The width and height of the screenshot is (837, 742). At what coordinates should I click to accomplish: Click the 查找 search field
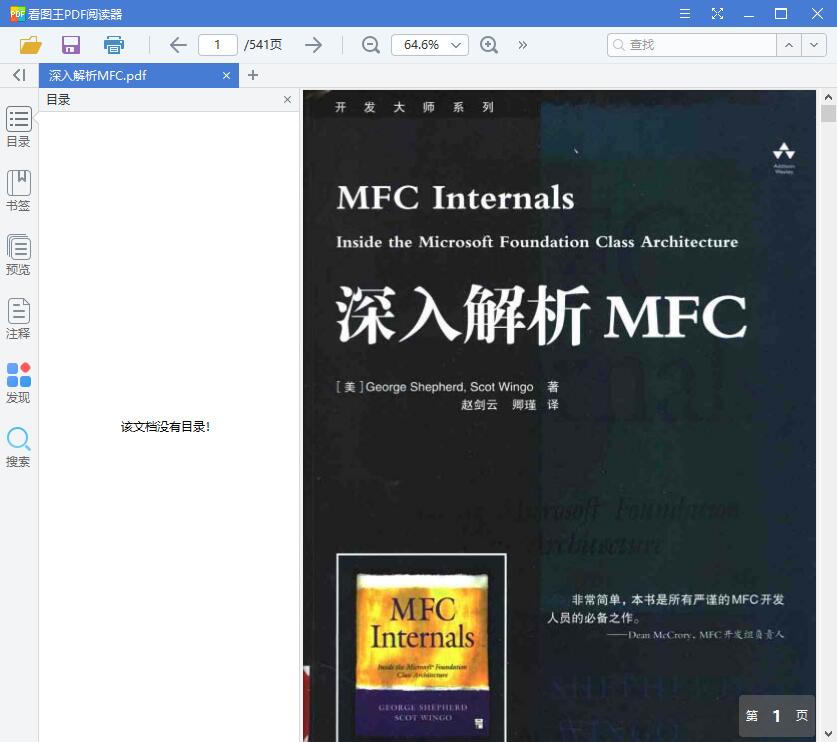pos(692,45)
